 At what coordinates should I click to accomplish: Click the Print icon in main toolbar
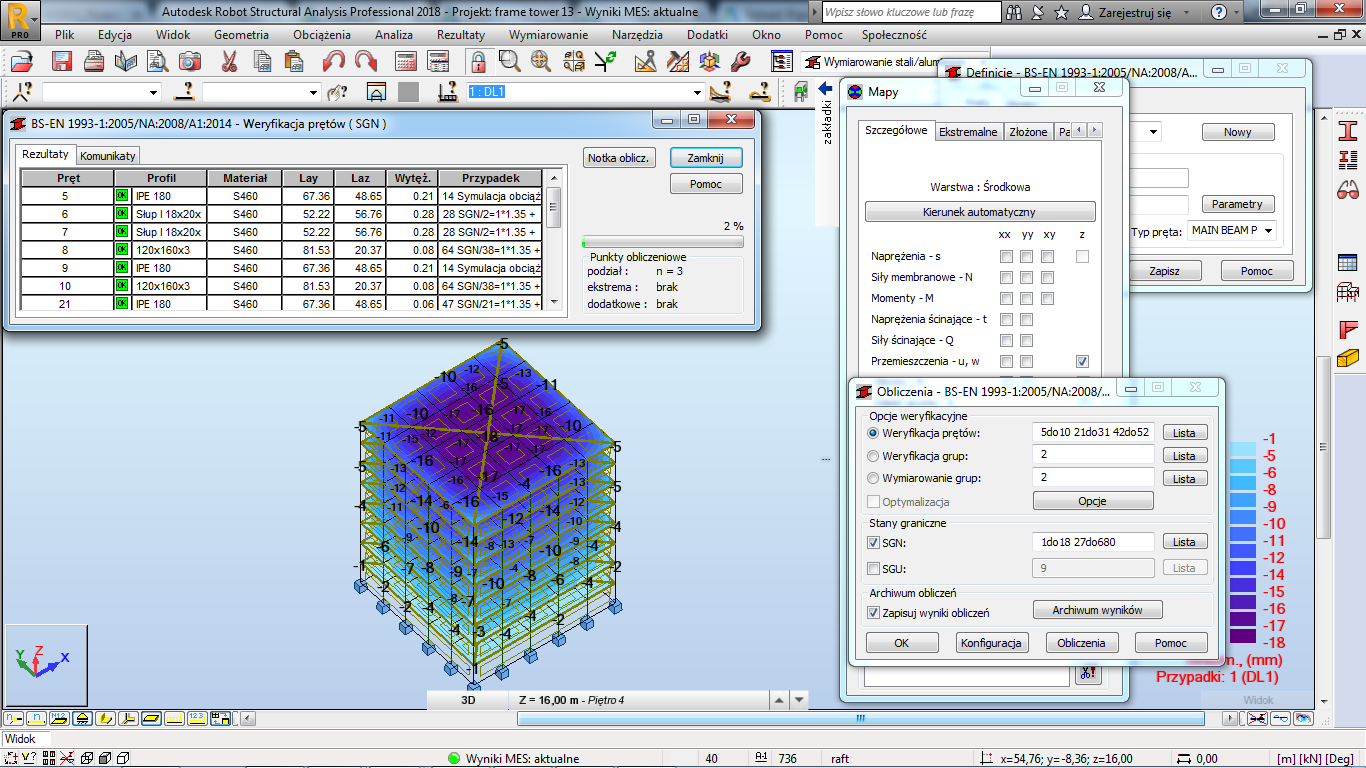pyautogui.click(x=94, y=60)
